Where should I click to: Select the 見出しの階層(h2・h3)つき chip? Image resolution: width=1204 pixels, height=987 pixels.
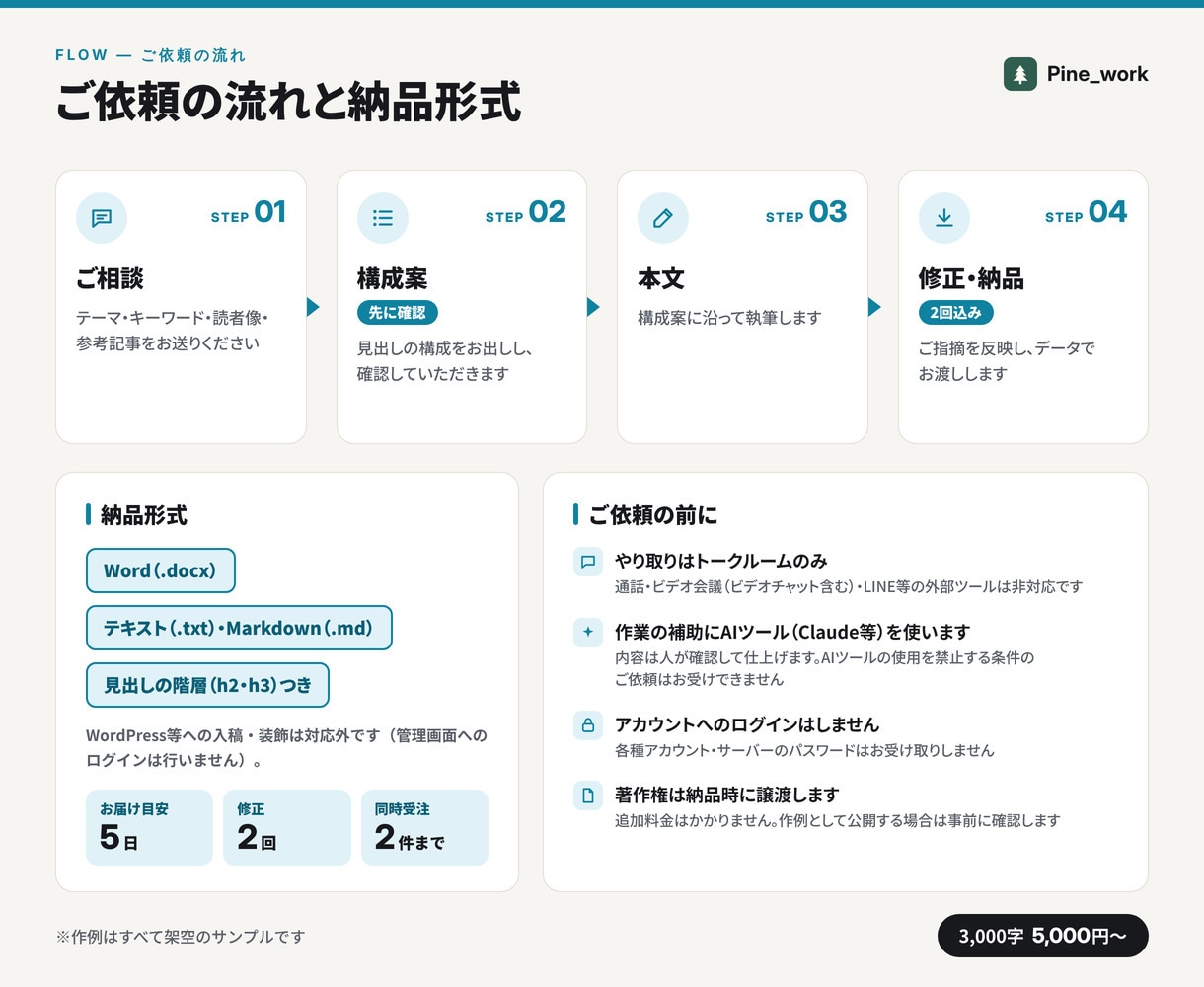207,685
